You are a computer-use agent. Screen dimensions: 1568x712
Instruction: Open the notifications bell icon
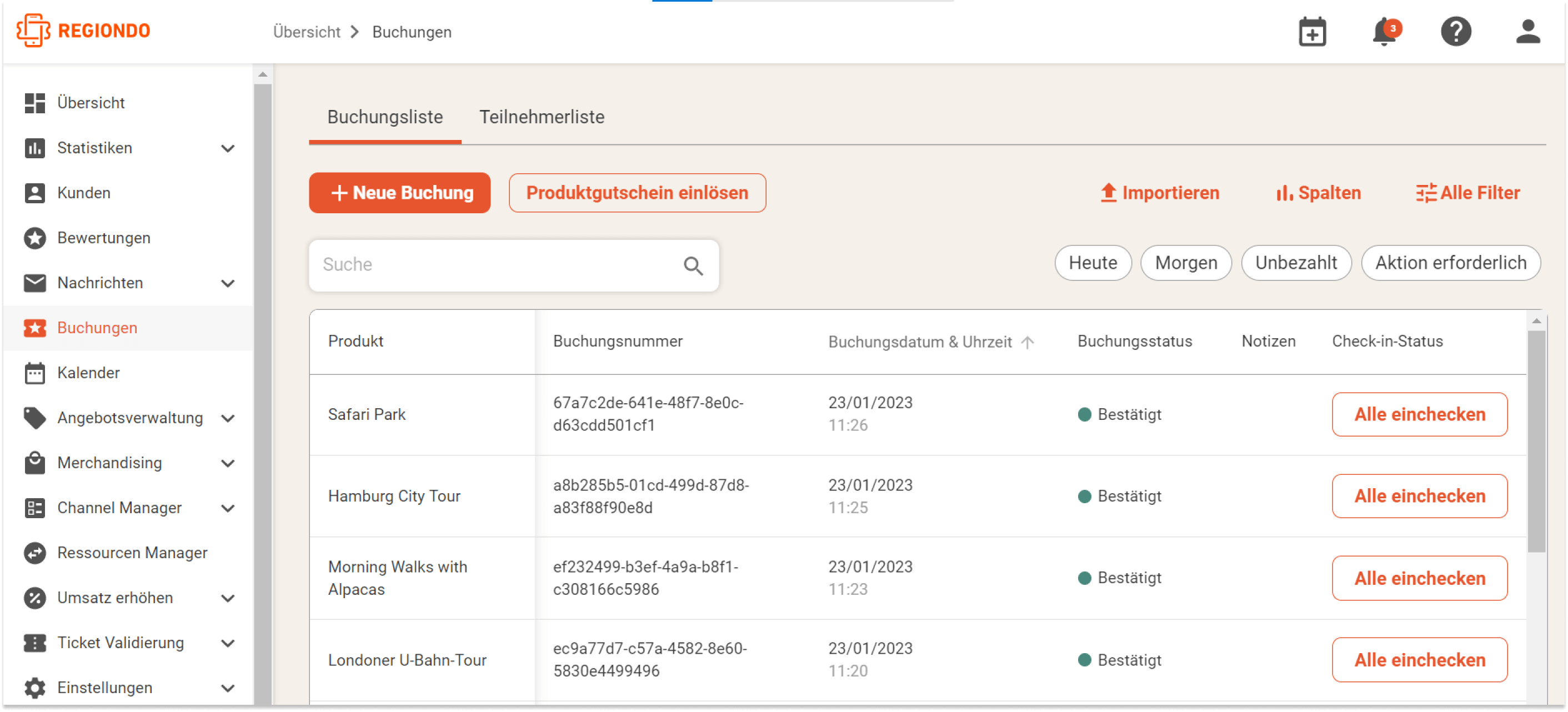click(1384, 32)
